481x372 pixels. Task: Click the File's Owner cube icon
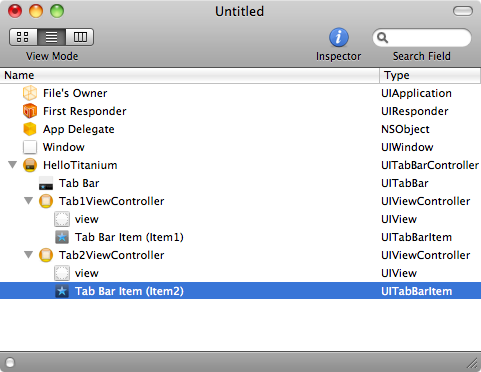click(x=30, y=93)
